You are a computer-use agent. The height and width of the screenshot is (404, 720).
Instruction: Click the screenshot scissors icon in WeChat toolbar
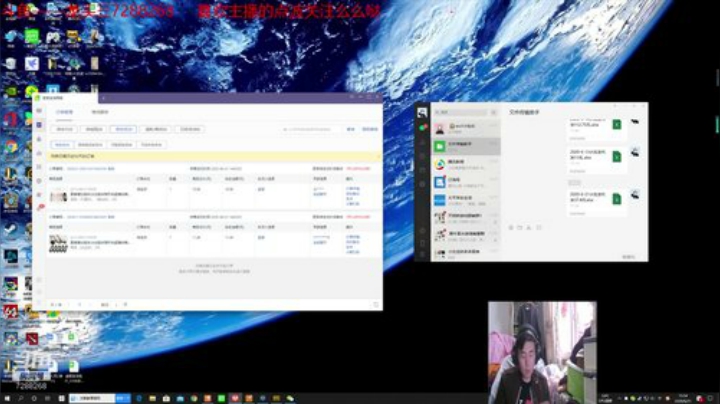(529, 227)
